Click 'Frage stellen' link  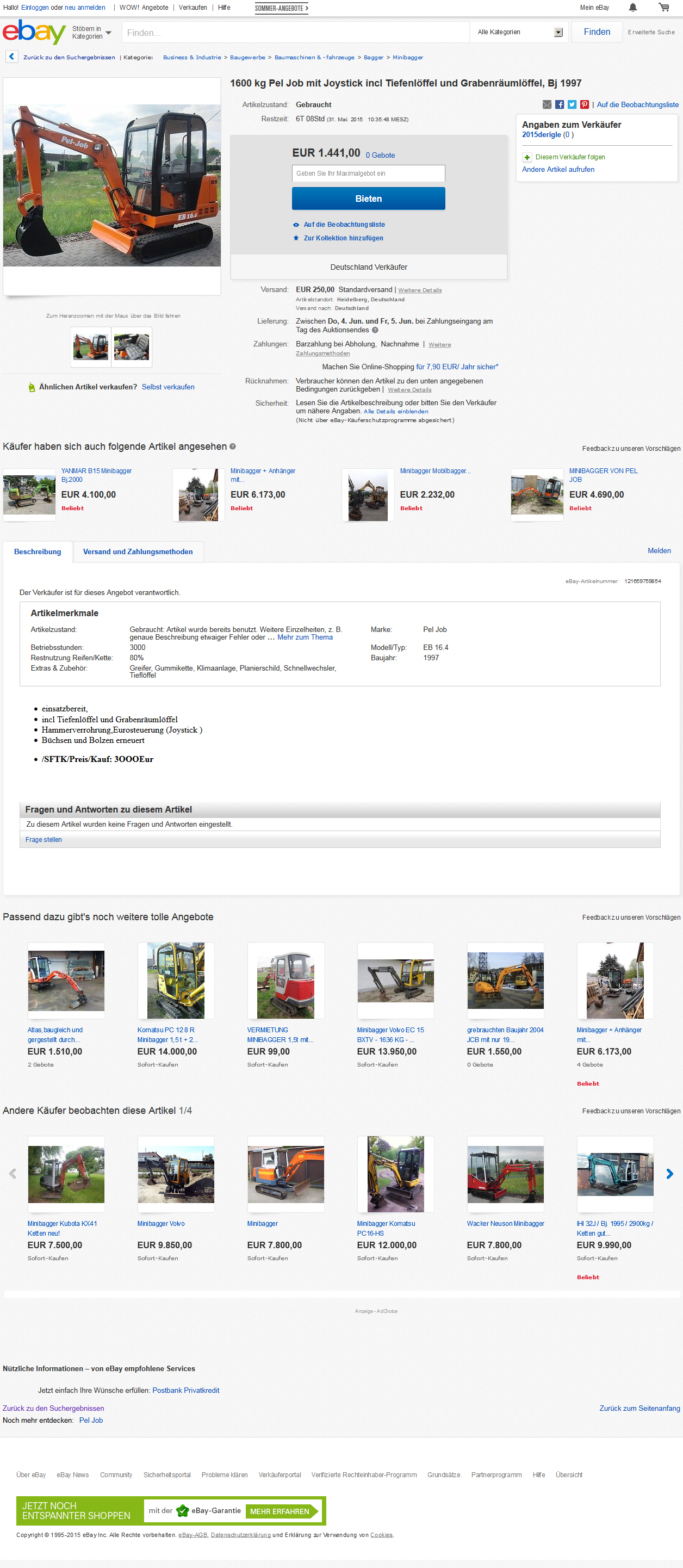point(44,840)
